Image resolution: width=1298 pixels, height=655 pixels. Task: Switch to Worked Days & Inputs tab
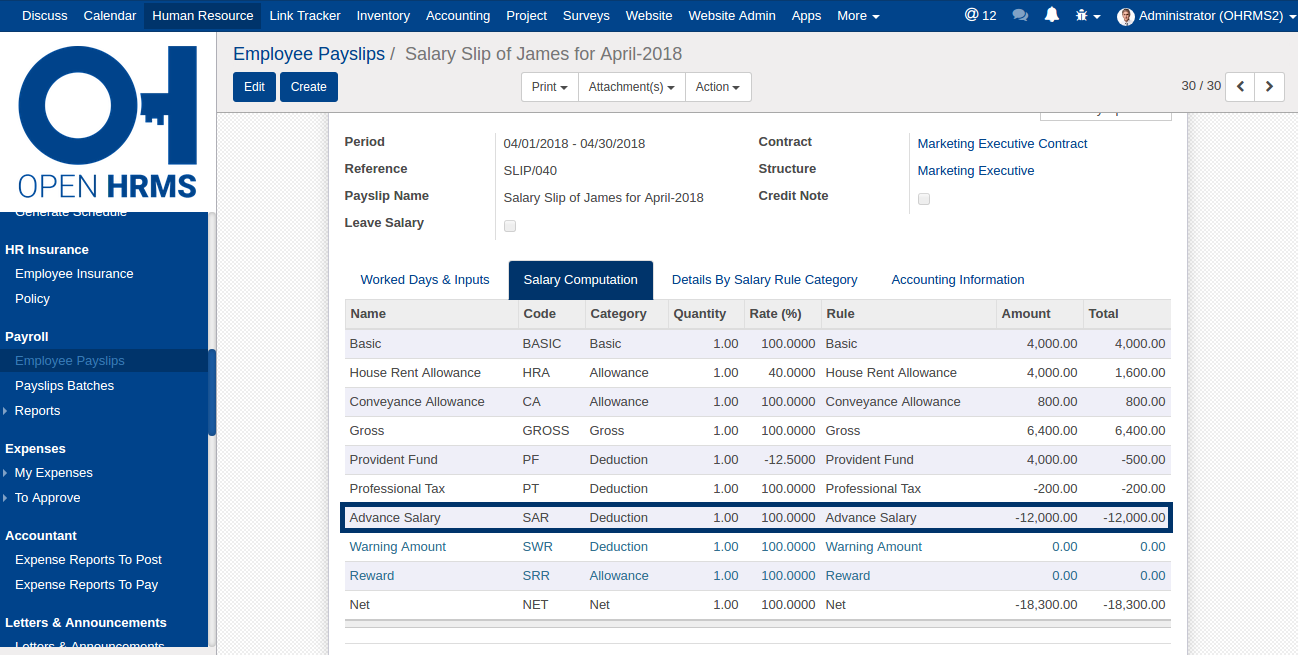(x=425, y=280)
